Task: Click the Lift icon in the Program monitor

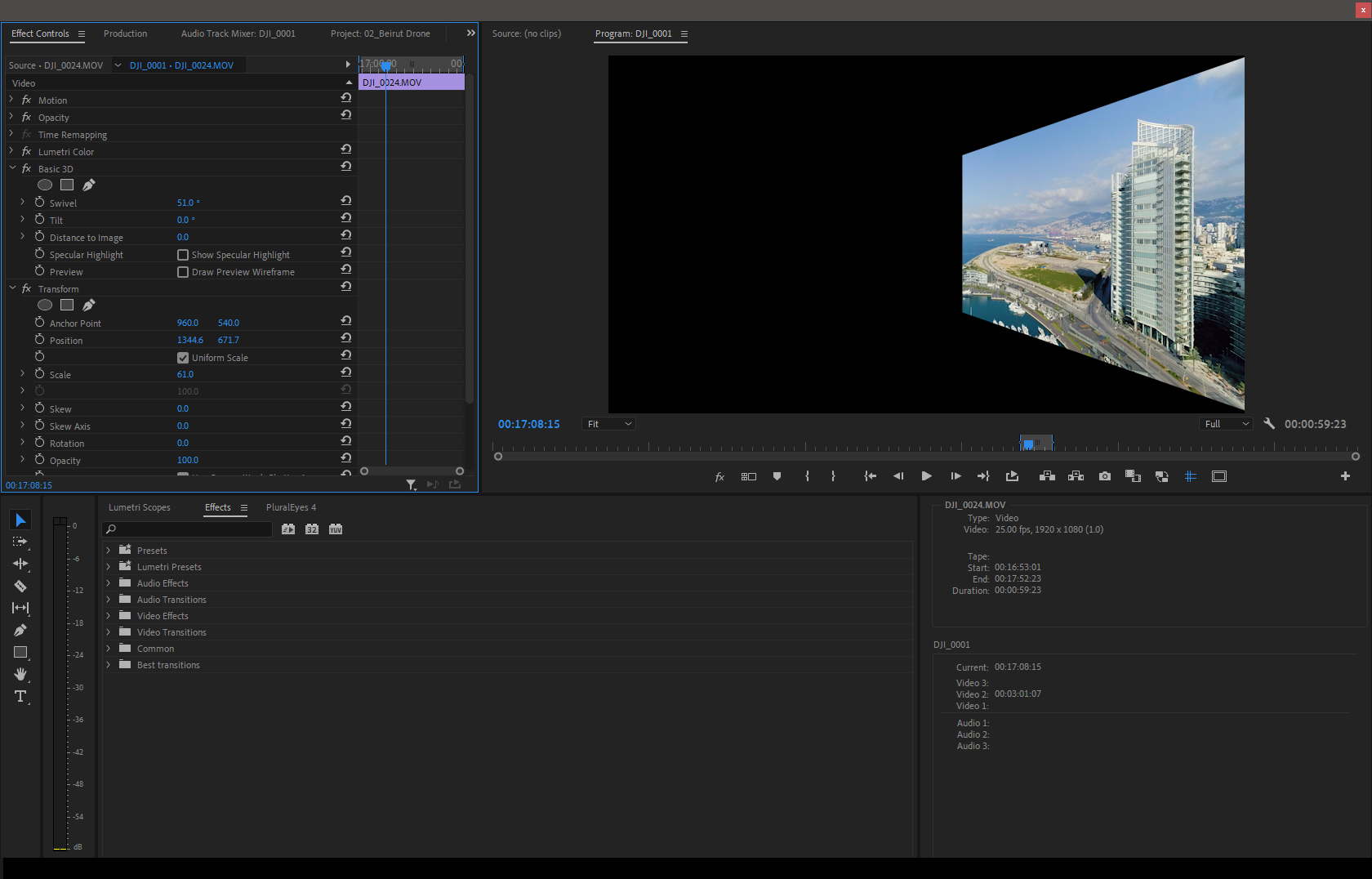Action: point(1046,476)
